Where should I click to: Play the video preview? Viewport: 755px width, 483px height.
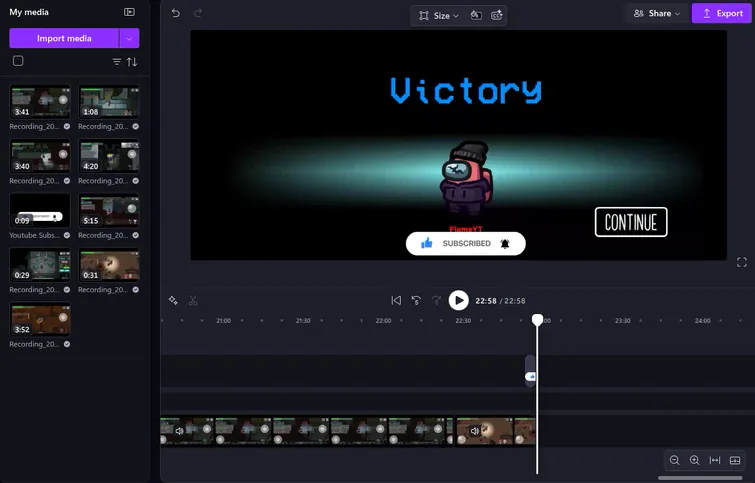pos(458,300)
